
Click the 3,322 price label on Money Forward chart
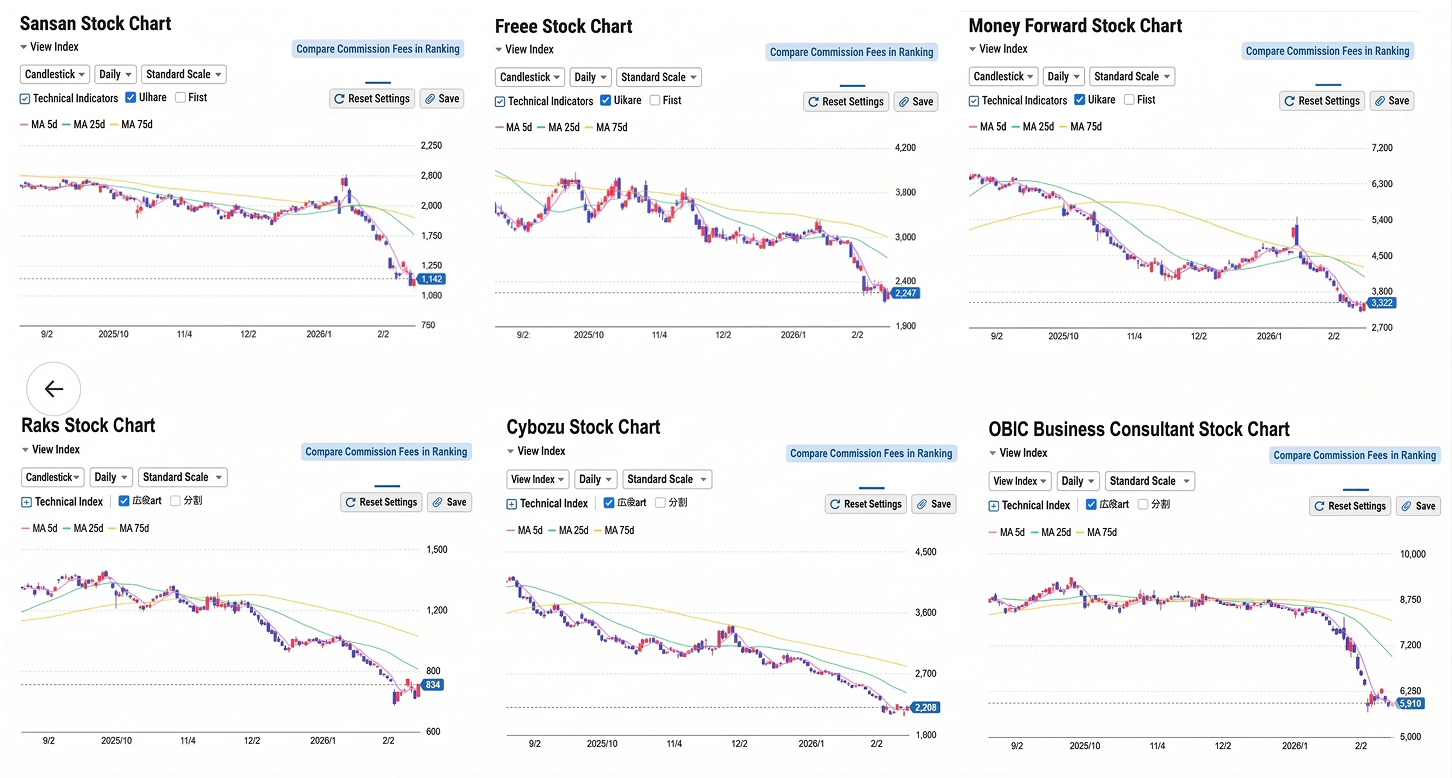click(x=1381, y=302)
